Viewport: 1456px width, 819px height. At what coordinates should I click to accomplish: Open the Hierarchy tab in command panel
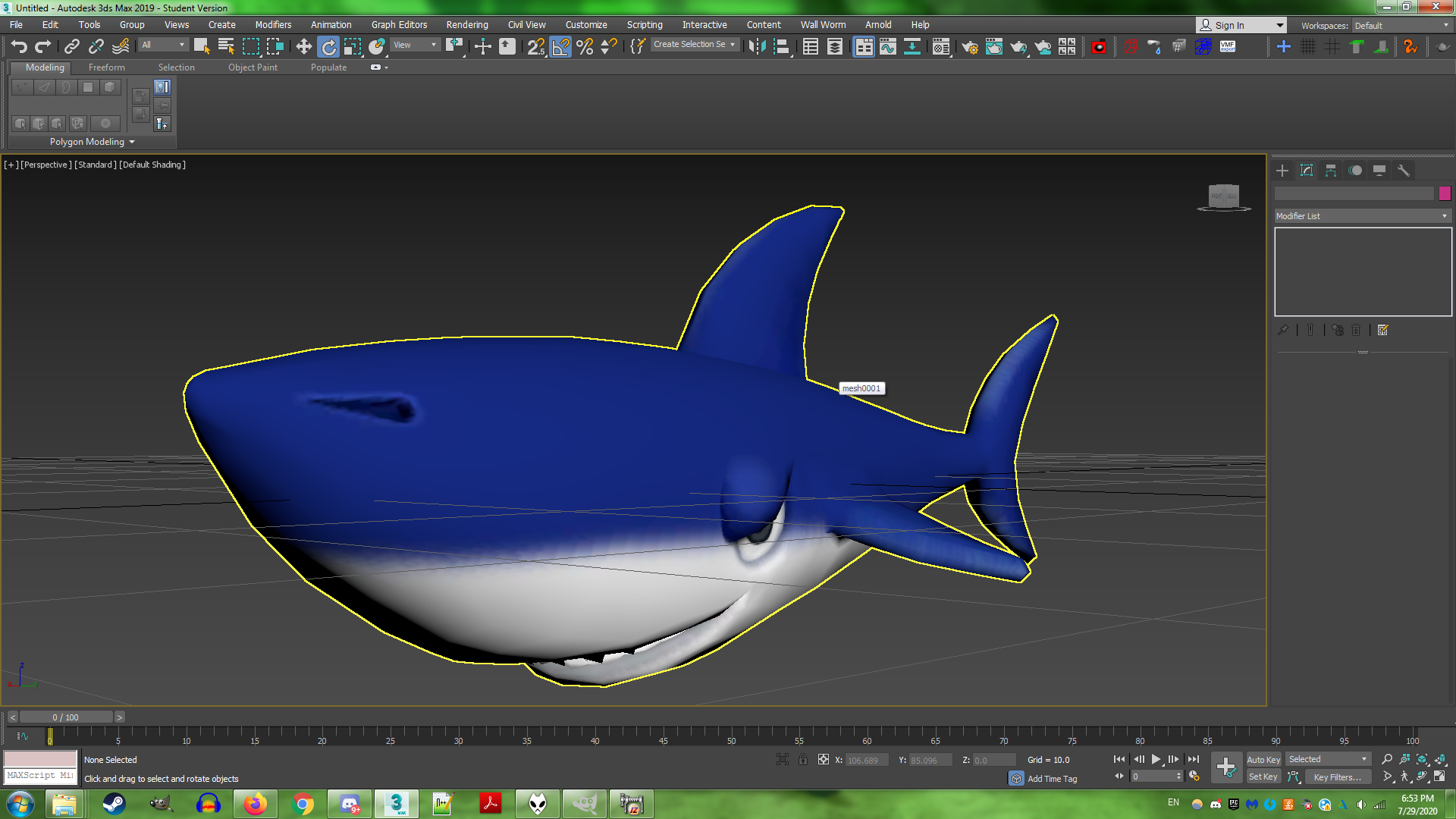click(x=1331, y=171)
